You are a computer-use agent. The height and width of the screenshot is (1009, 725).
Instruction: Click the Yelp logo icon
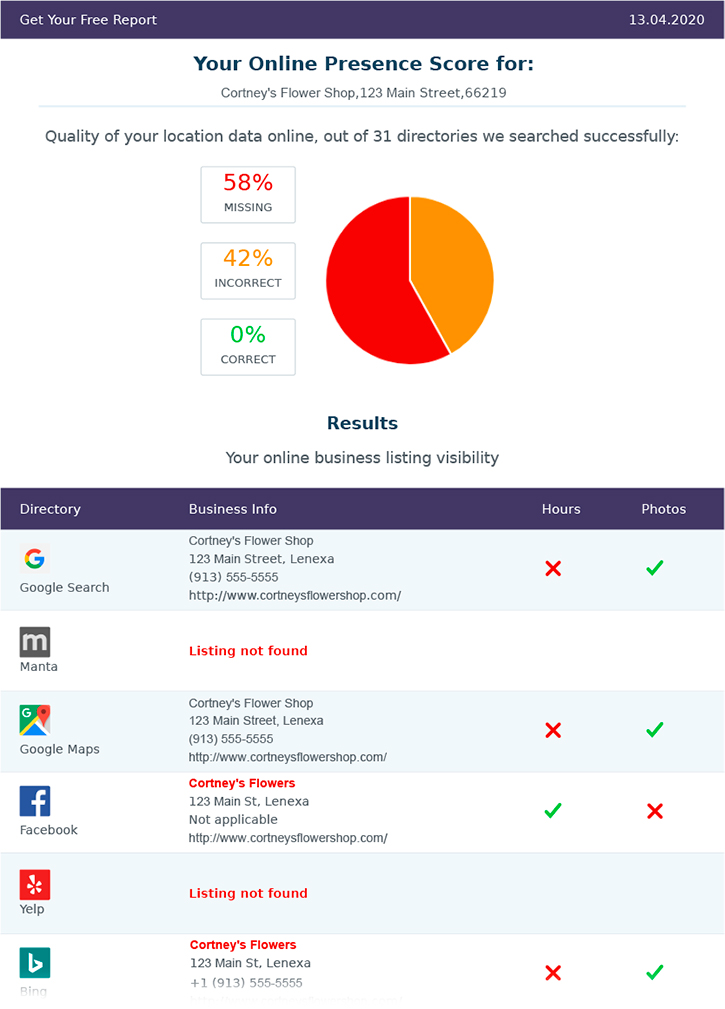pyautogui.click(x=35, y=884)
